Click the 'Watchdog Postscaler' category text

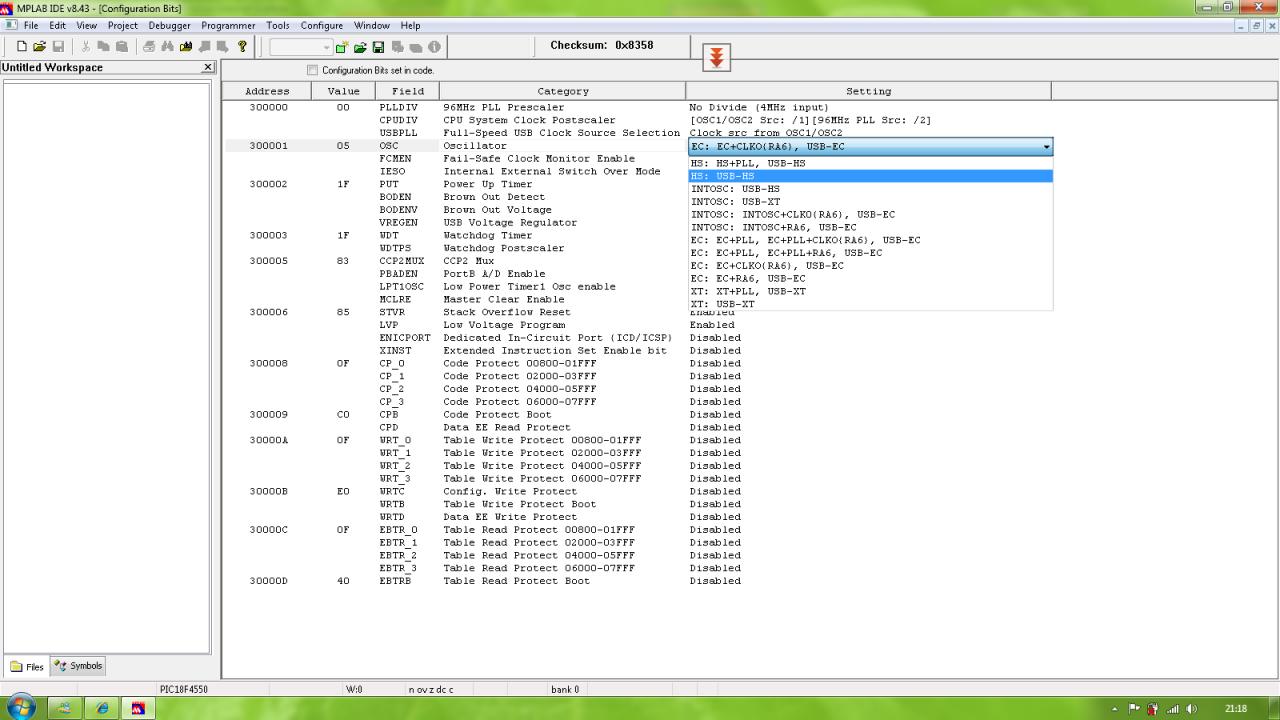504,248
